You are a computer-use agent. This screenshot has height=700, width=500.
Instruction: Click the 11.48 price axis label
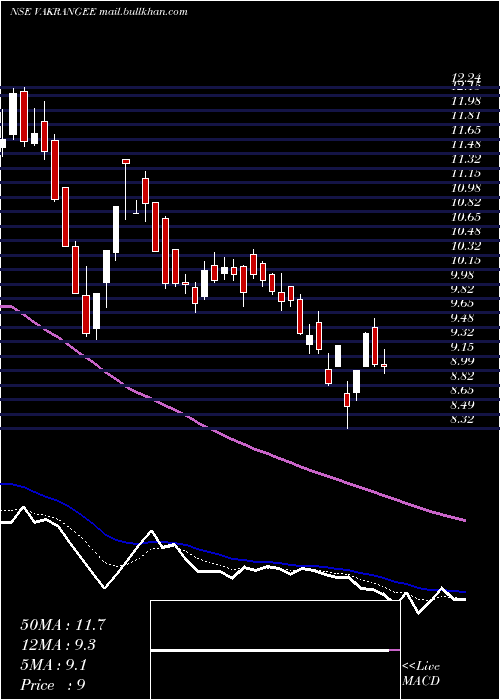(x=467, y=145)
